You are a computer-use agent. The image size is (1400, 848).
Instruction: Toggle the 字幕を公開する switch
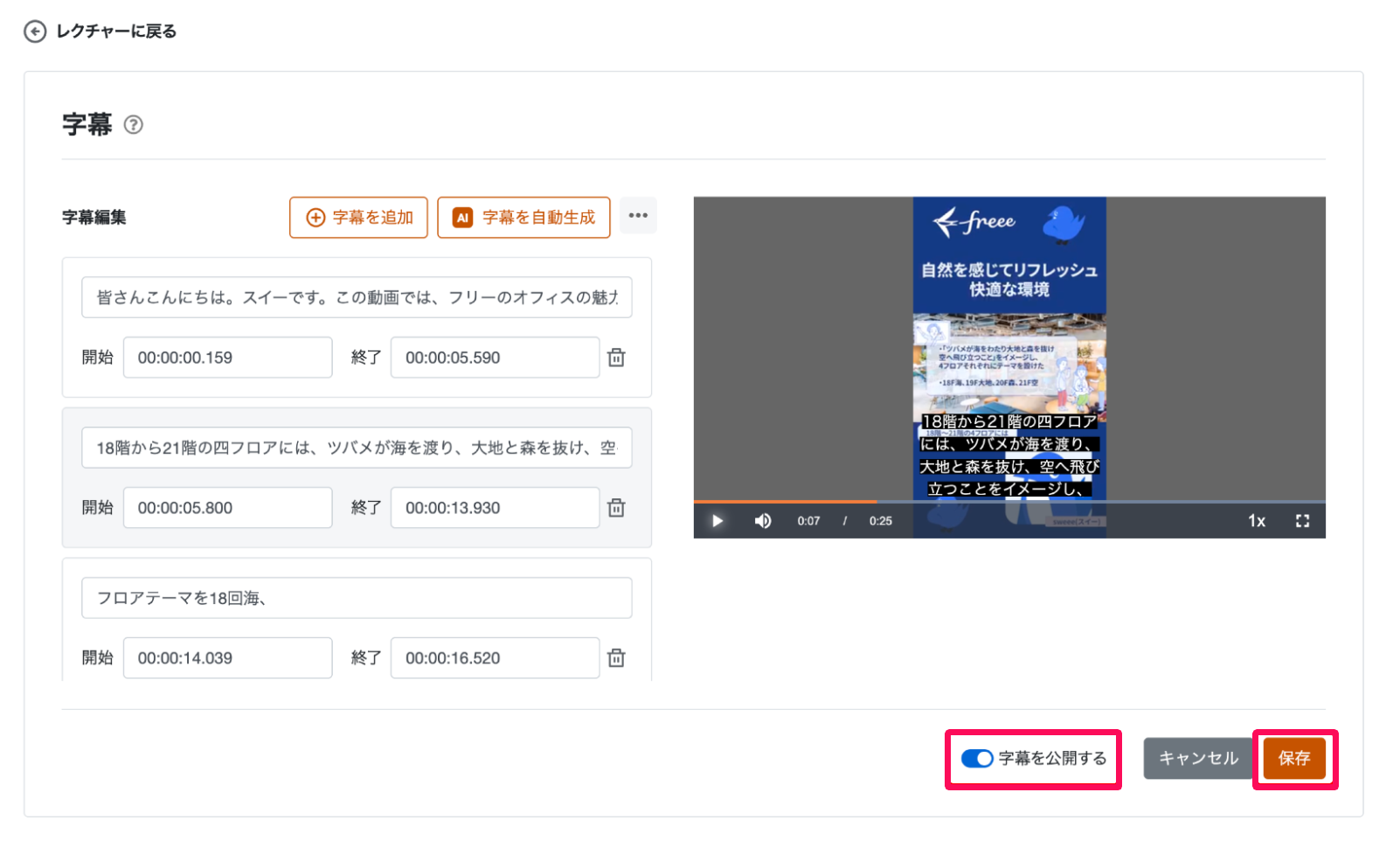[977, 759]
